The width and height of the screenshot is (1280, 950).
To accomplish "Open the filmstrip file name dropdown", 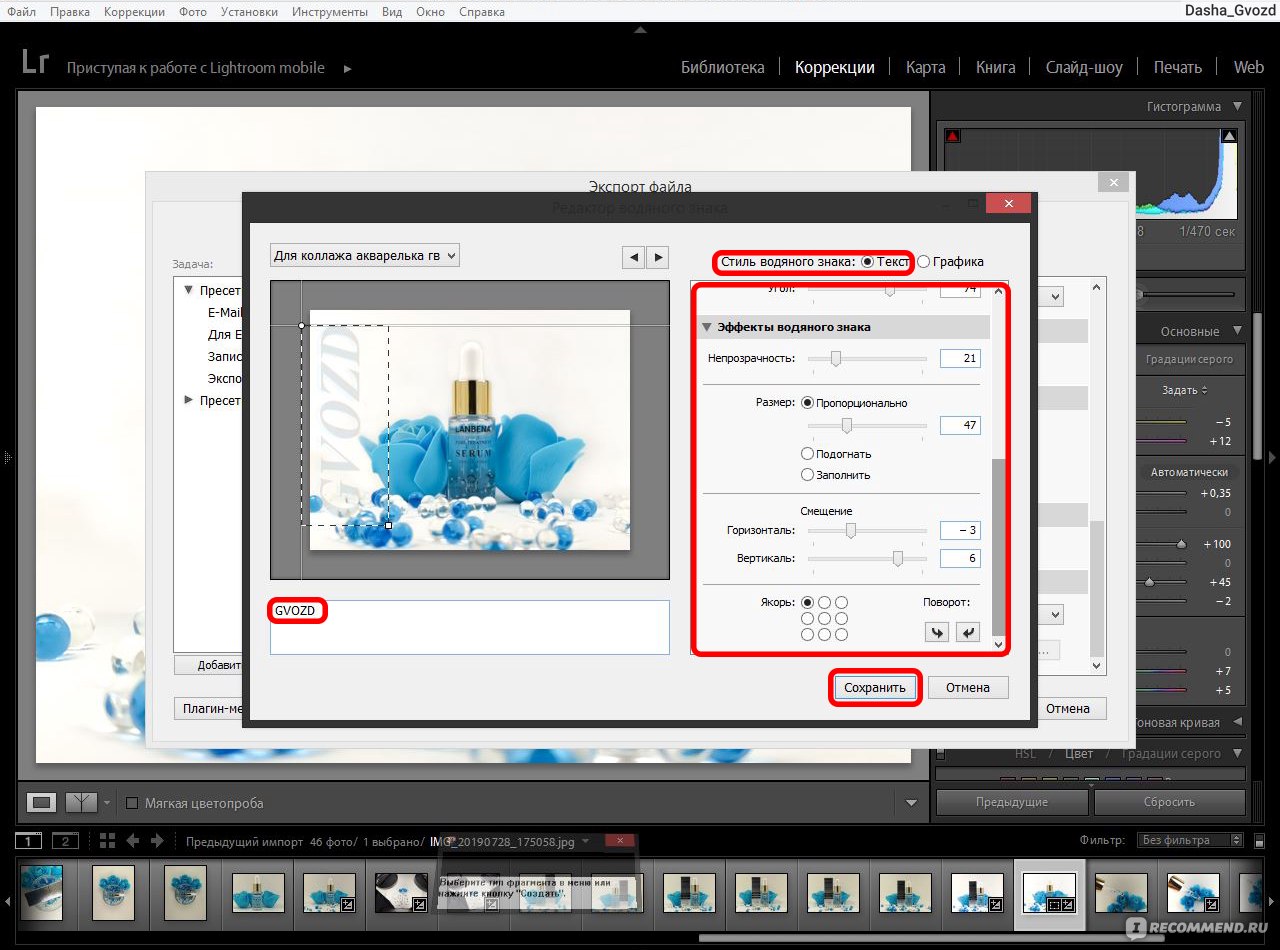I will tap(585, 842).
